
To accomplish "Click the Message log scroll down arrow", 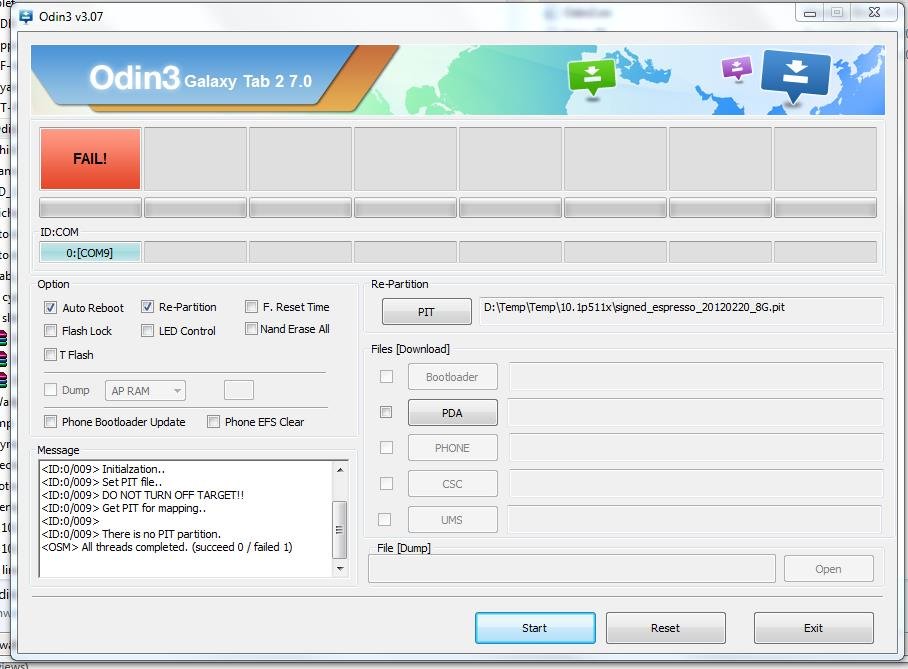I will [x=340, y=569].
